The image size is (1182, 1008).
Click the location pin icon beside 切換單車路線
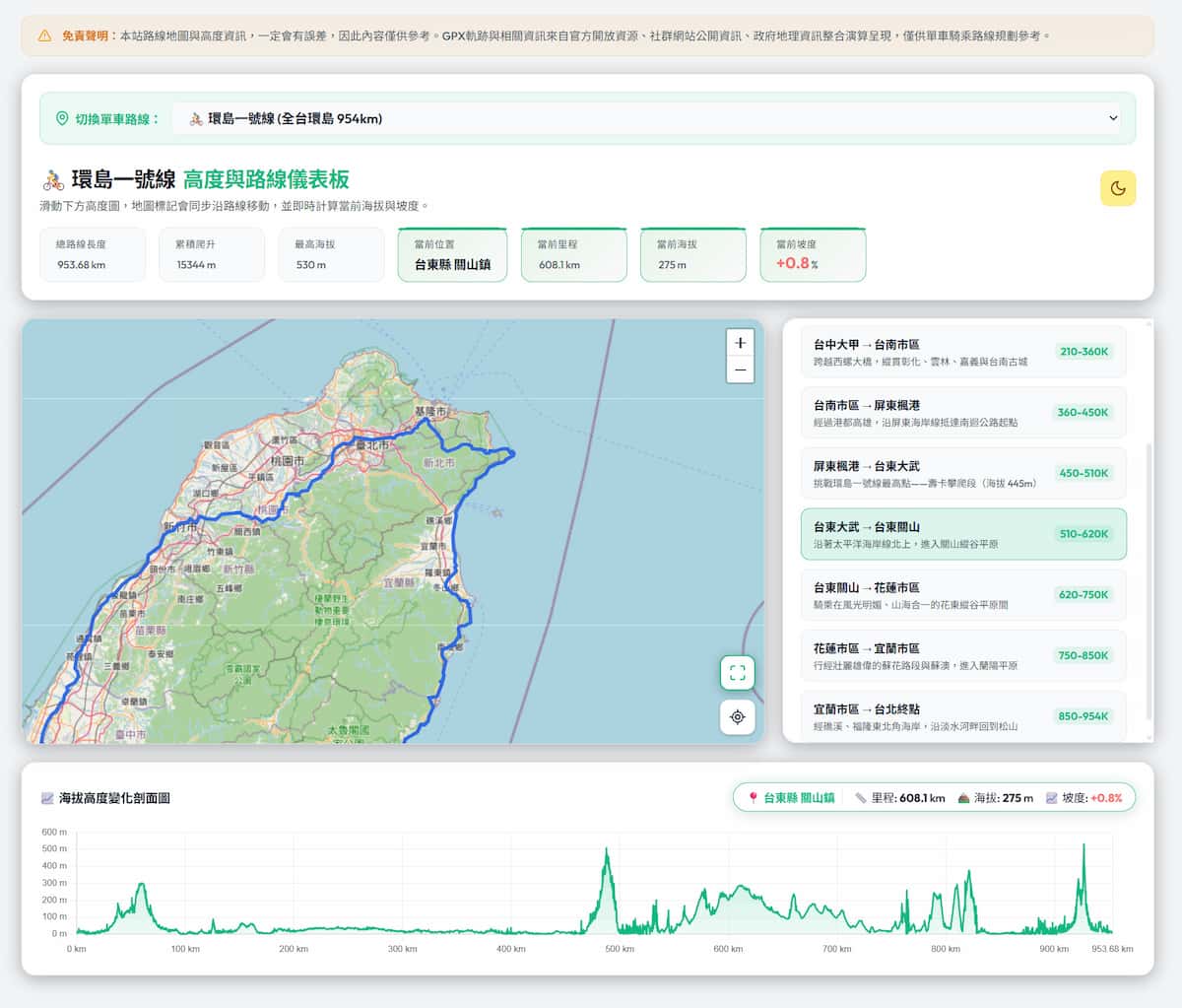point(62,118)
